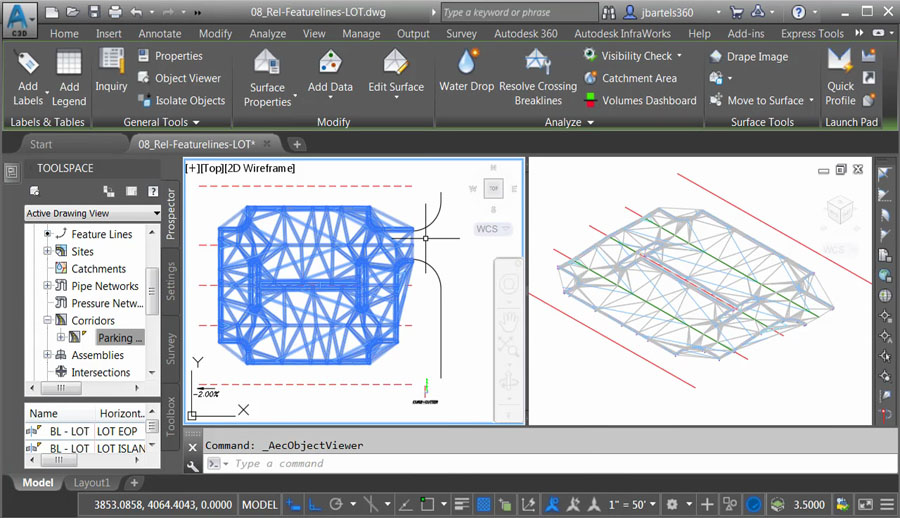Click the Save icon in quick access toolbar
Viewport: 900px width, 518px height.
[x=94, y=12]
